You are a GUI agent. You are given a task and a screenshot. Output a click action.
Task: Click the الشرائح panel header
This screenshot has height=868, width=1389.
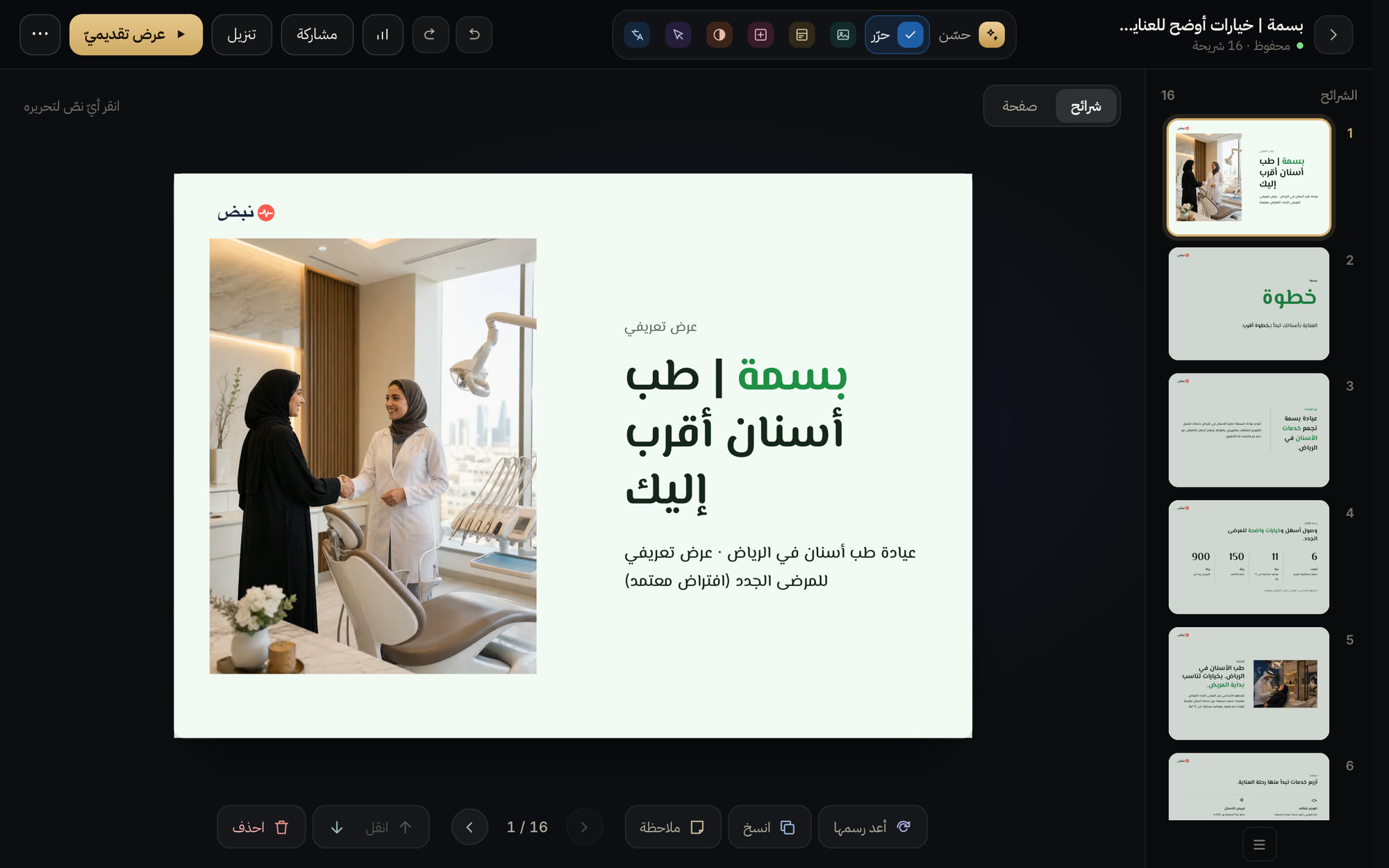[1338, 95]
